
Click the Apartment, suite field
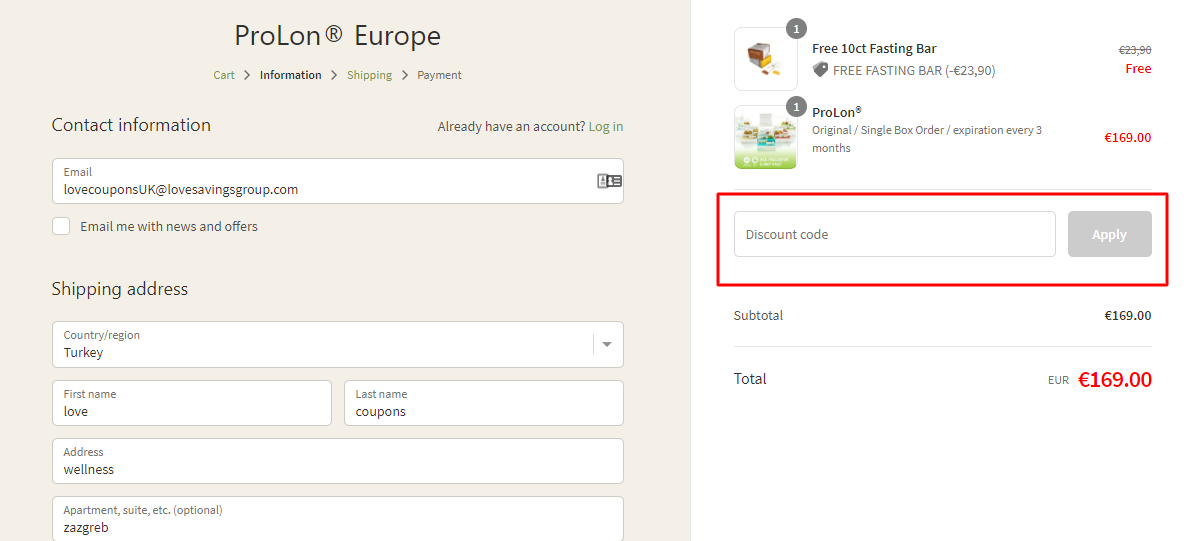coord(337,519)
